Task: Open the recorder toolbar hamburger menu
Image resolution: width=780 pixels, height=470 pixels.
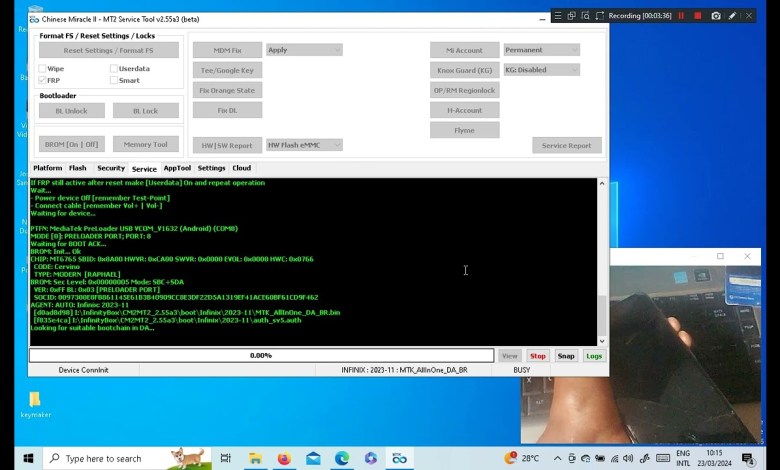Action: 558,16
